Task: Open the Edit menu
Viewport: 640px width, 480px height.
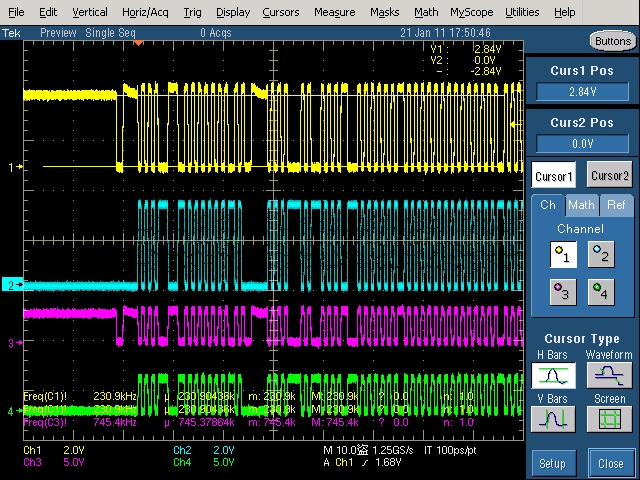Action: (48, 12)
